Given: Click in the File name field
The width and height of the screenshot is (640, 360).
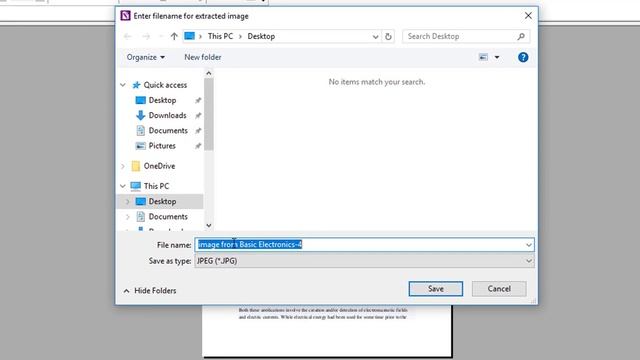Looking at the screenshot, I should coord(364,244).
